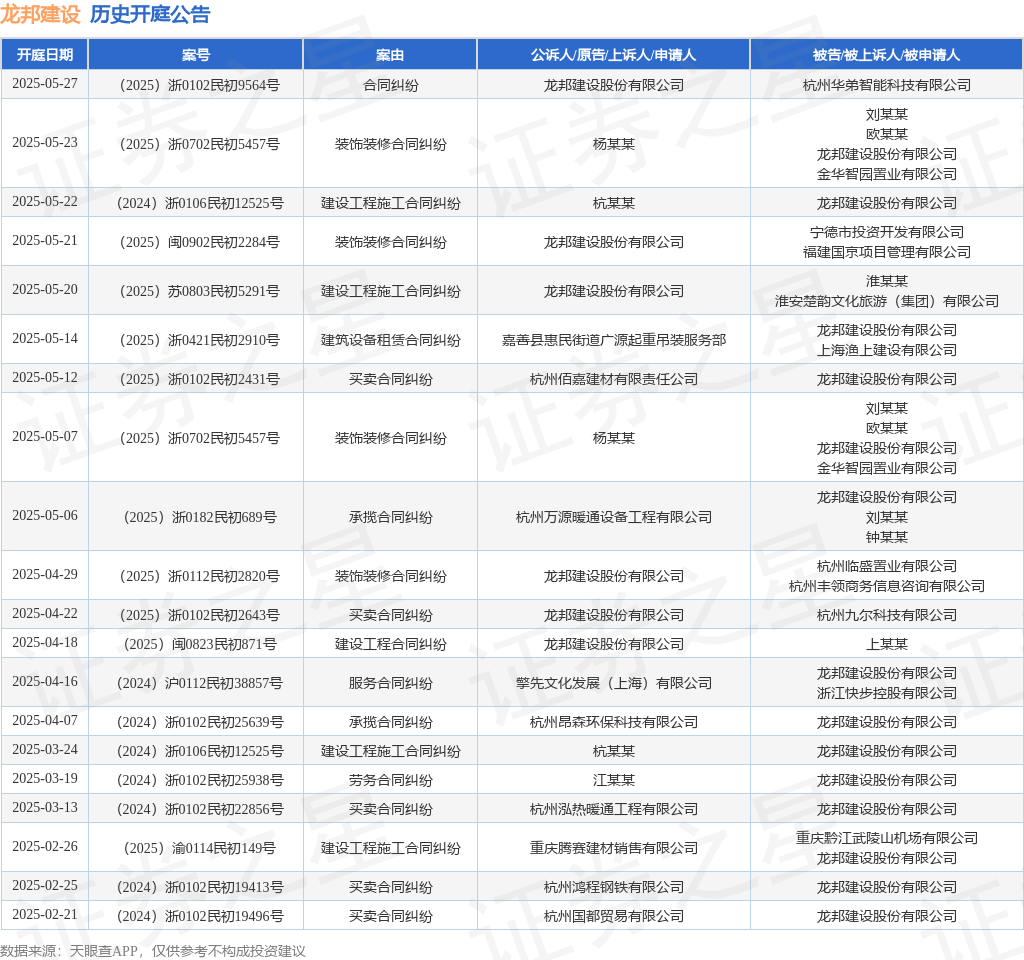Click plaintiff 杭州昂森环保科技有限公司
The height and width of the screenshot is (960, 1024).
click(x=613, y=722)
